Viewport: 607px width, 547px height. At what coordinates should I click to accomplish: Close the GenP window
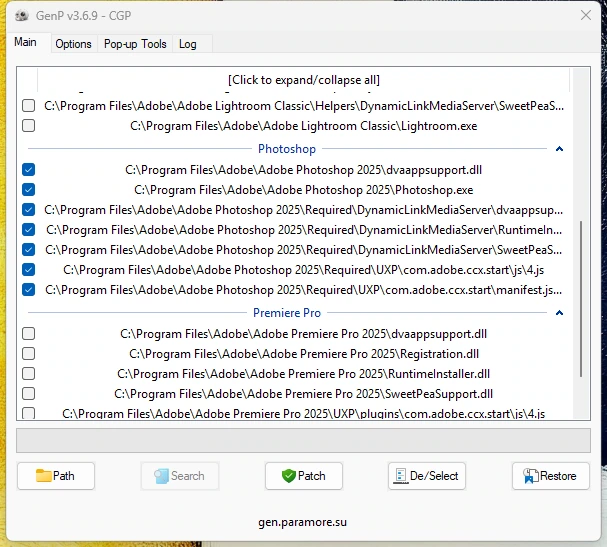[x=585, y=15]
